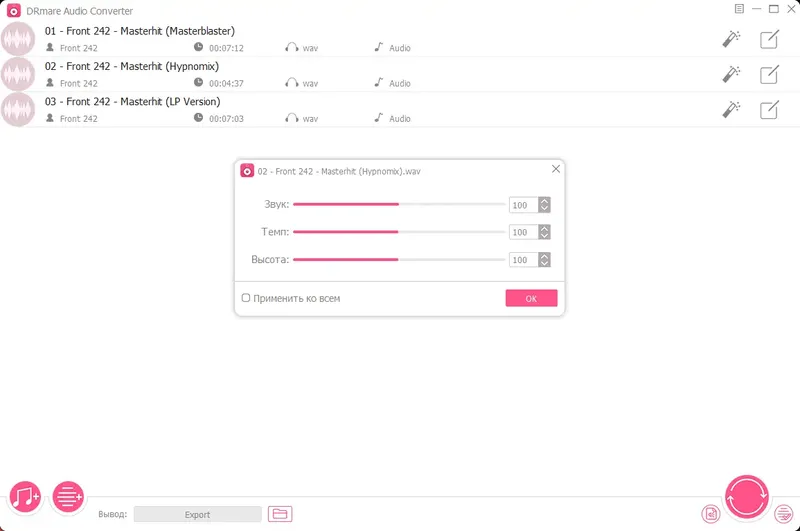The height and width of the screenshot is (531, 800).
Task: Open the format settings icon at bottom right
Action: click(710, 514)
